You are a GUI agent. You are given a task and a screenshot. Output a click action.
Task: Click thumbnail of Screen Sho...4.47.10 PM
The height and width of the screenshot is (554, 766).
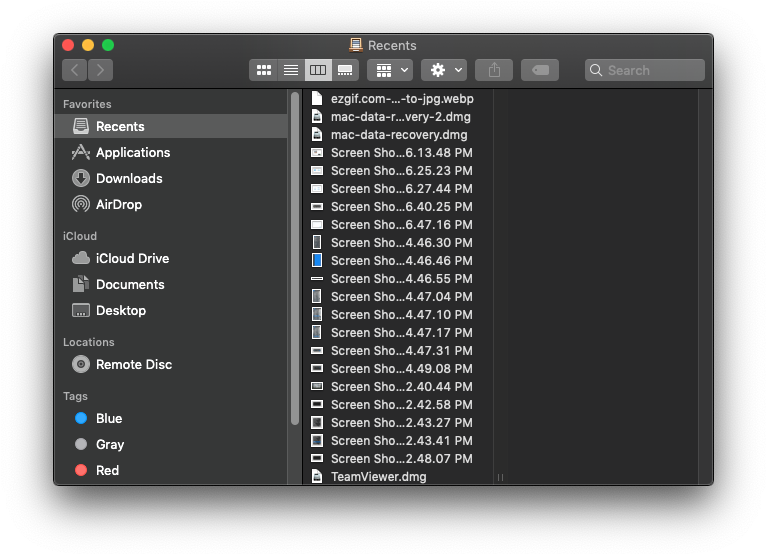[x=317, y=315]
